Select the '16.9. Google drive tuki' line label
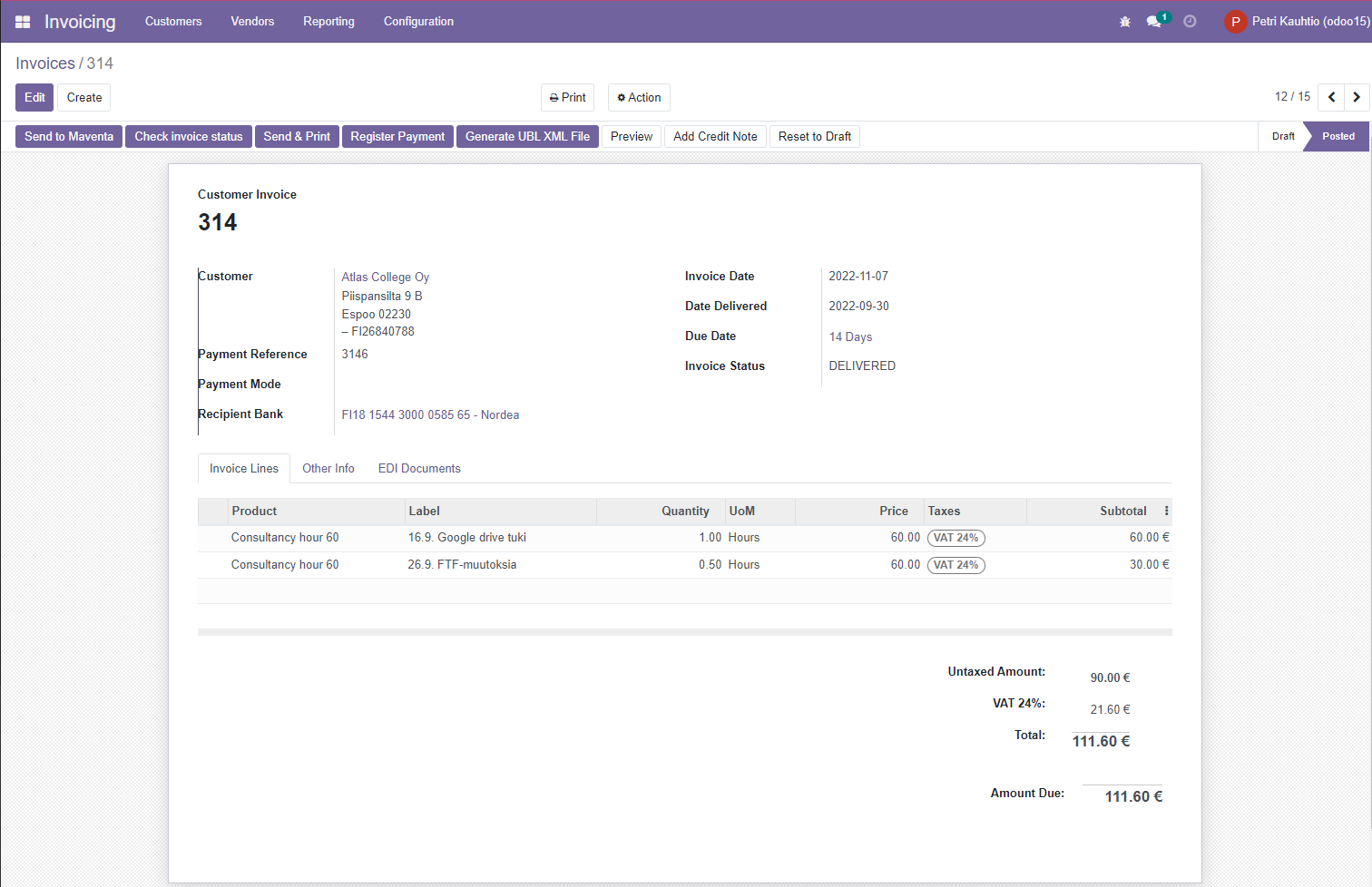This screenshot has width=1372, height=887. tap(467, 538)
